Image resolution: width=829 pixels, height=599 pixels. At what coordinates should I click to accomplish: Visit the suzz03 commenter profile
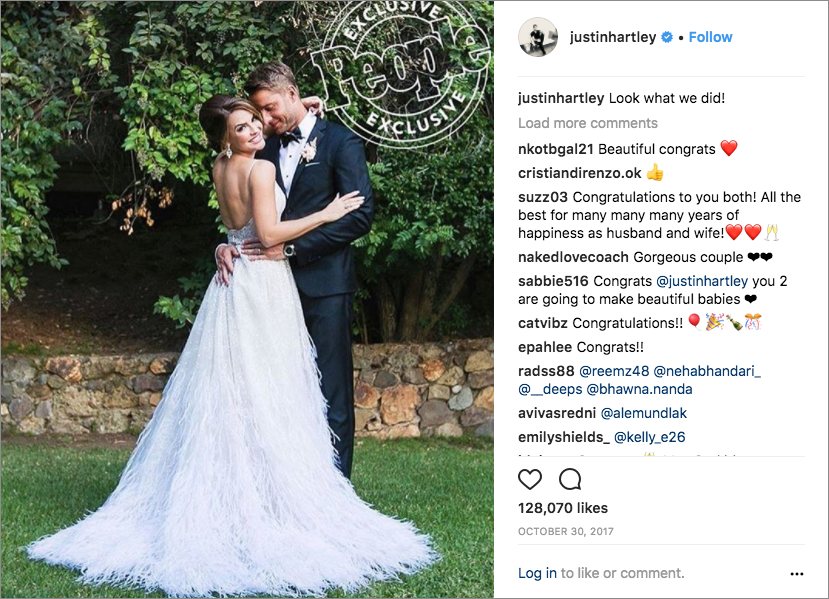pos(542,197)
